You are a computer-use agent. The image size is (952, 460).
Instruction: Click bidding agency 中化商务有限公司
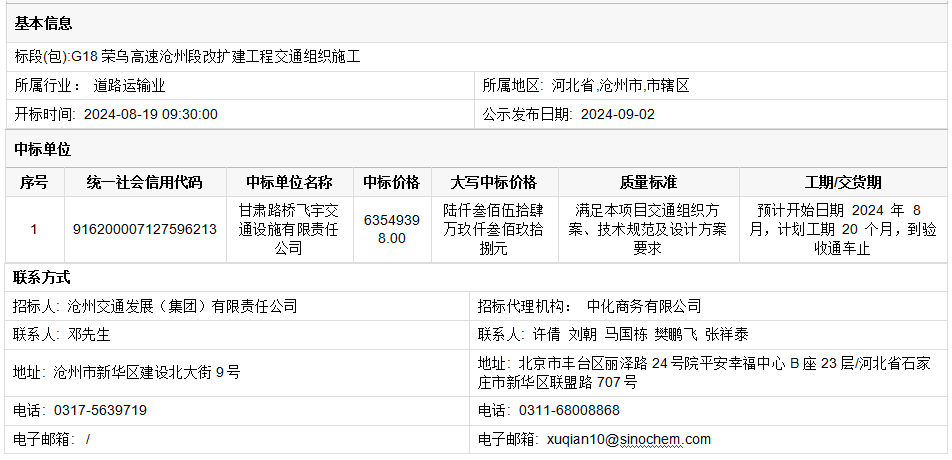(644, 306)
